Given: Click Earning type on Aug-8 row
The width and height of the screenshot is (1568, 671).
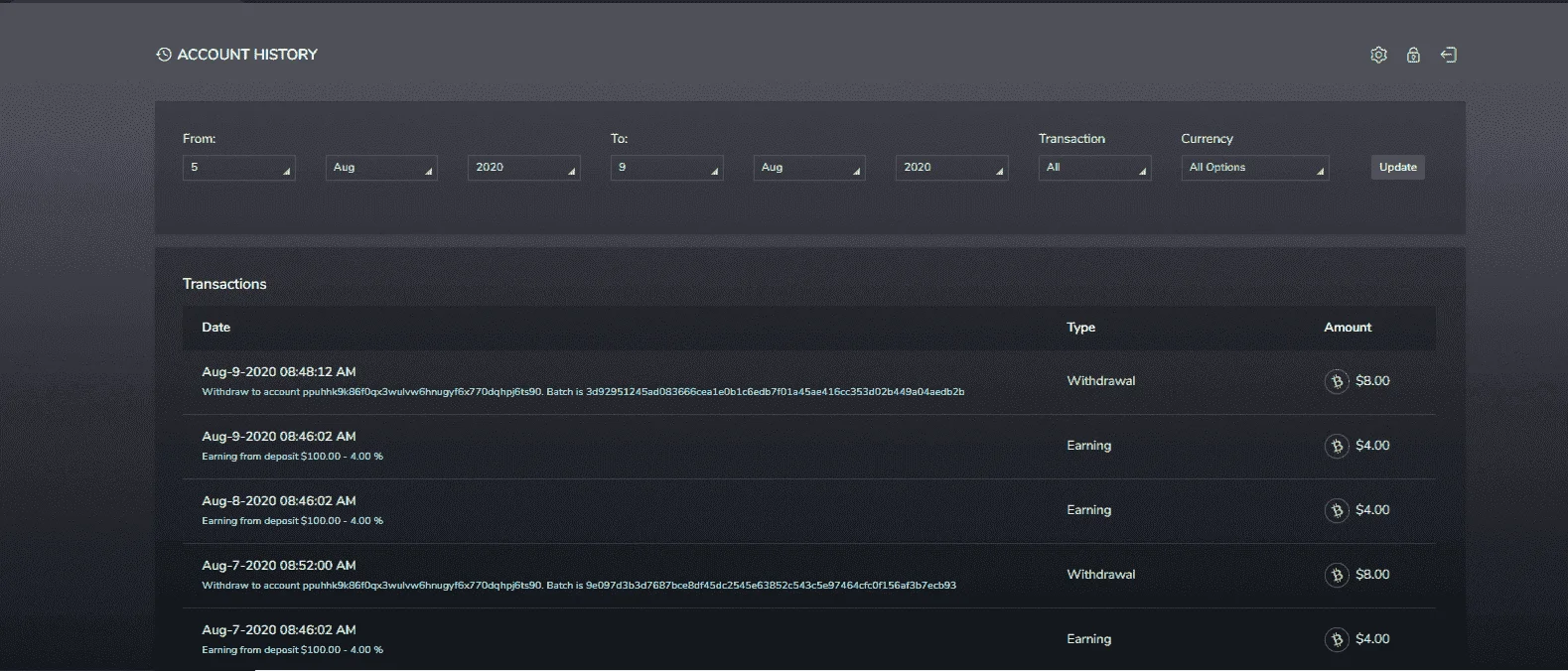Looking at the screenshot, I should [1089, 510].
